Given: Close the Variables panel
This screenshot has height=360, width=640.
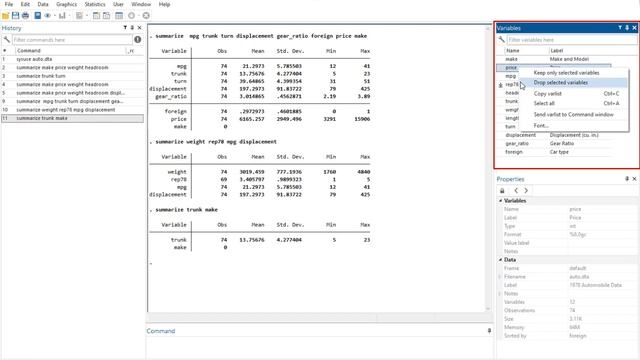Looking at the screenshot, I should 634,28.
